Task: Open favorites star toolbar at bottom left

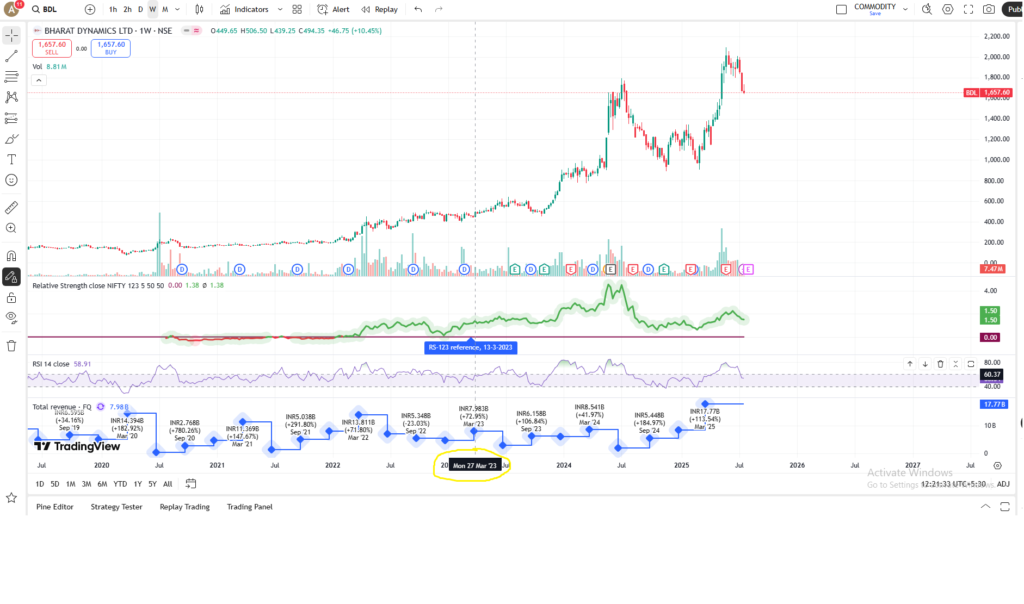Action: click(x=11, y=498)
